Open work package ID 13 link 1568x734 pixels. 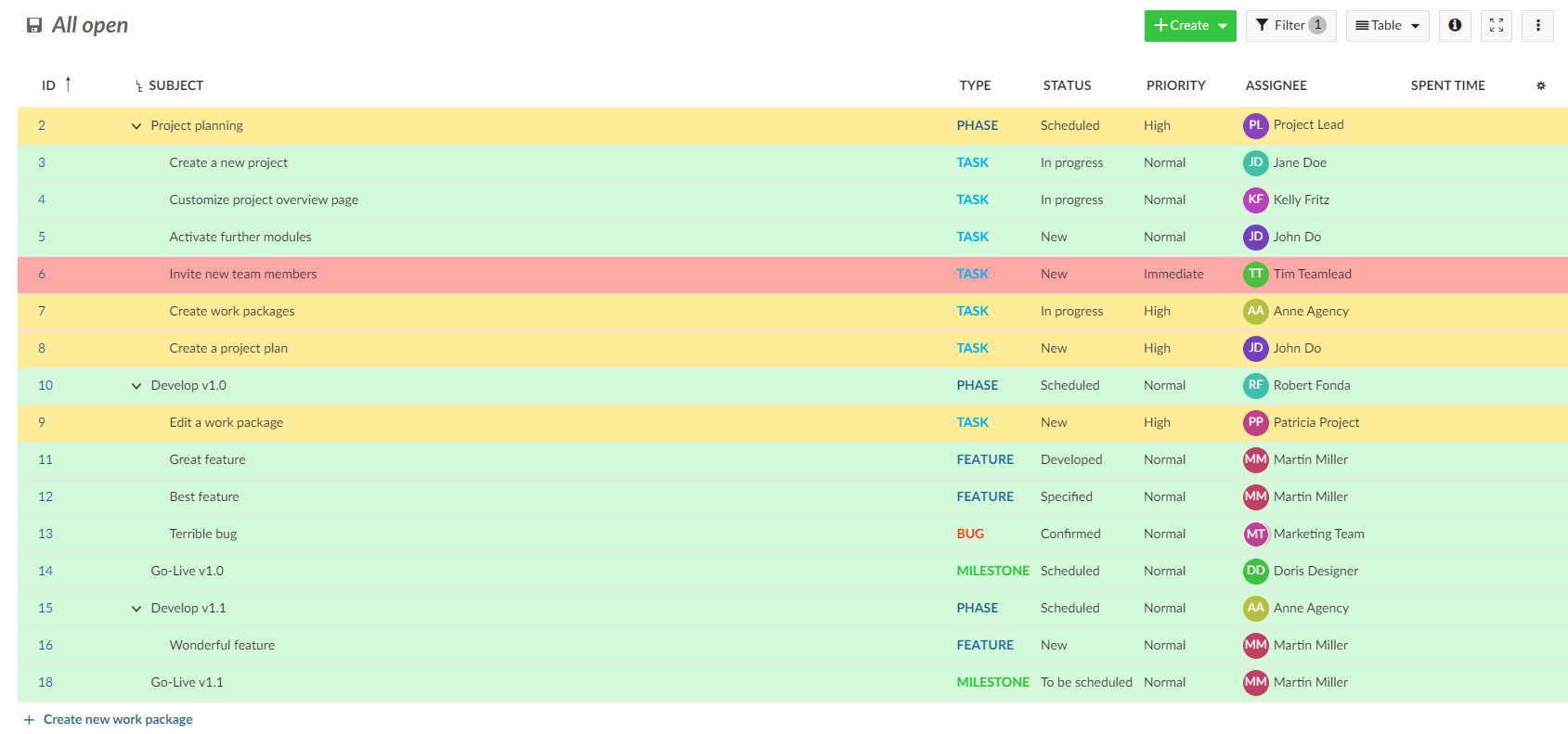pyautogui.click(x=45, y=534)
